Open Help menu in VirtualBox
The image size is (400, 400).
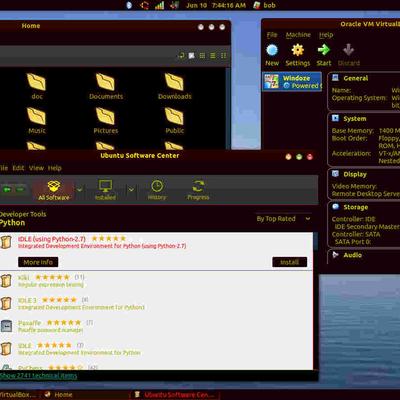click(x=326, y=35)
